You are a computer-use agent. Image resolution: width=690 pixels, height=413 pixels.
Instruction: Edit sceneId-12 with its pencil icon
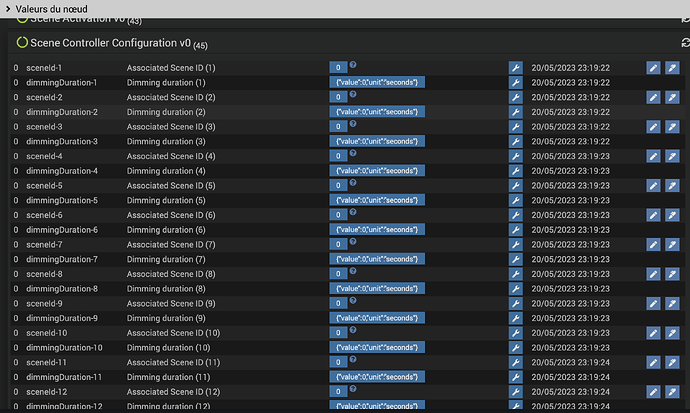point(653,392)
